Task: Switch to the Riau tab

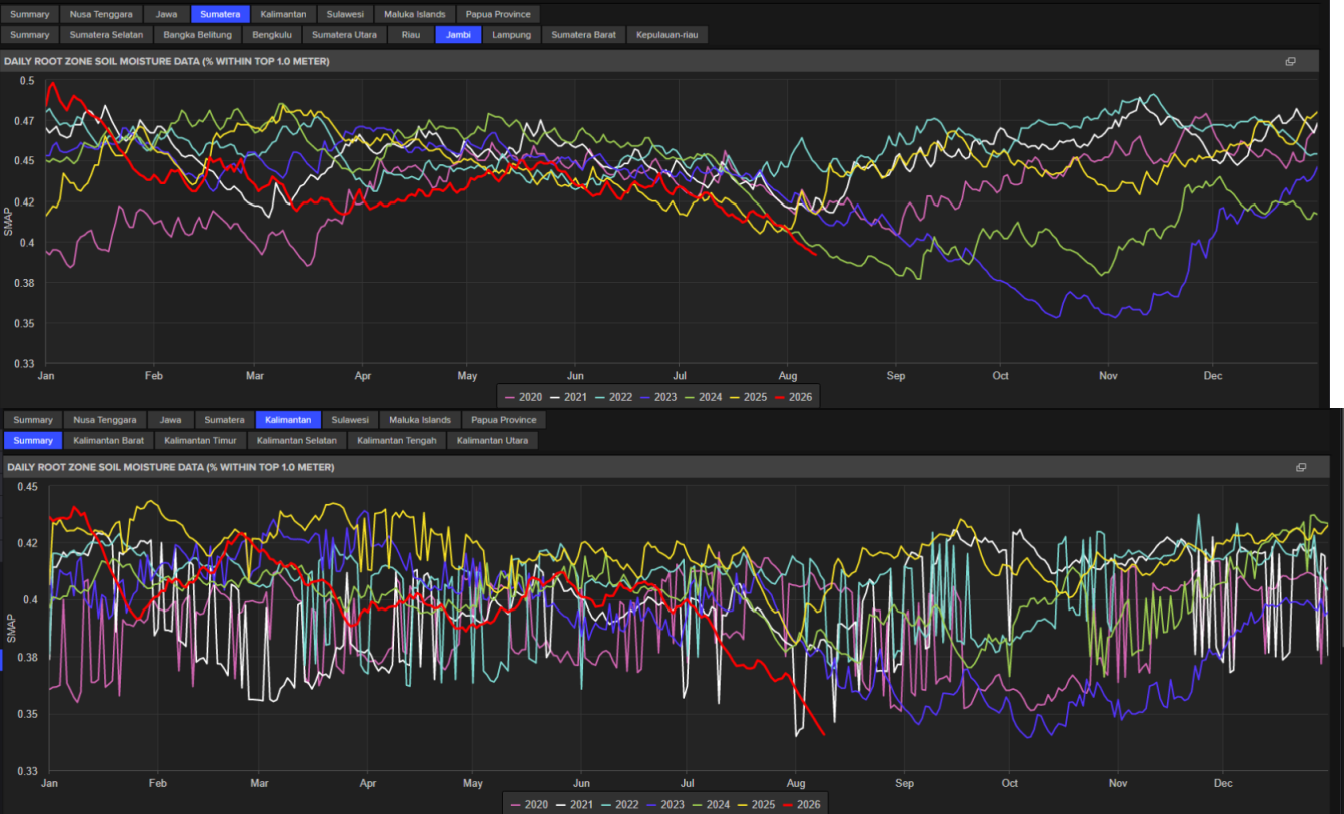Action: 410,35
